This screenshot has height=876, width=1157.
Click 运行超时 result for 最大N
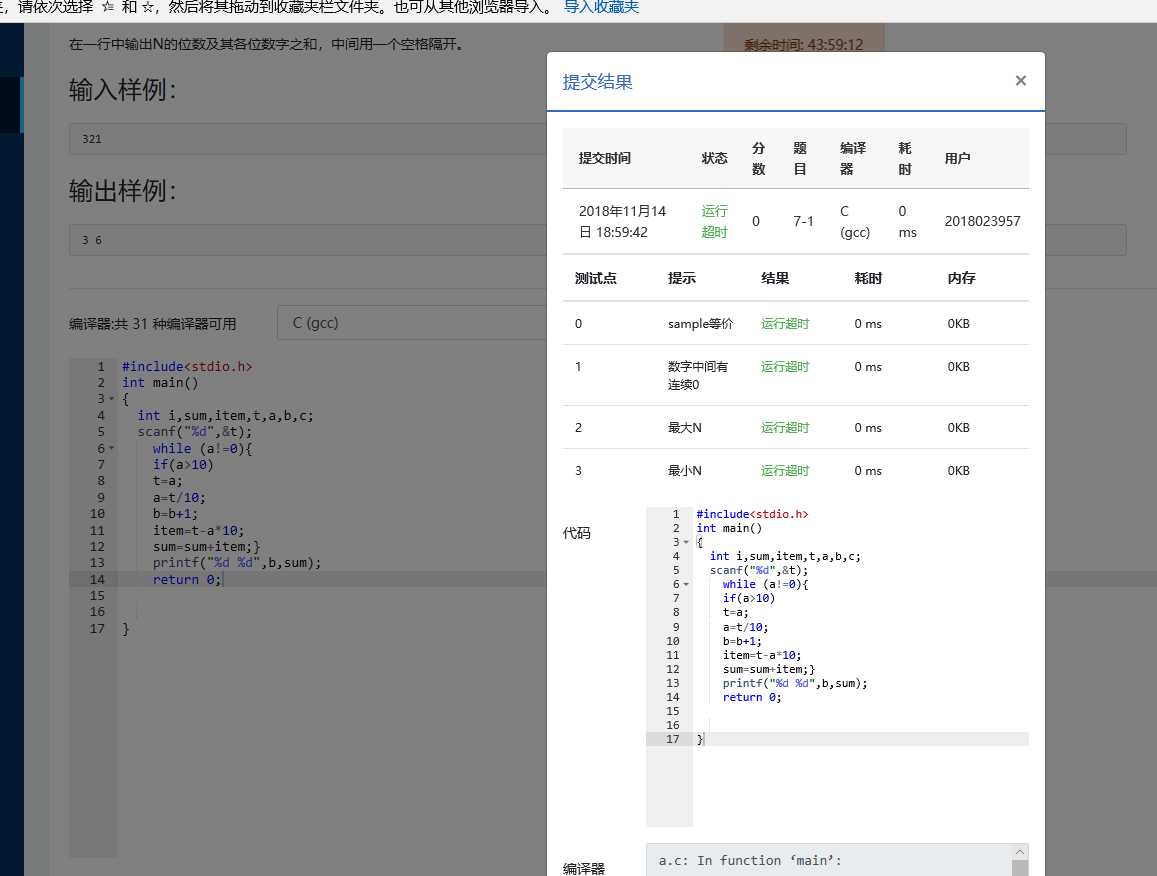point(785,427)
